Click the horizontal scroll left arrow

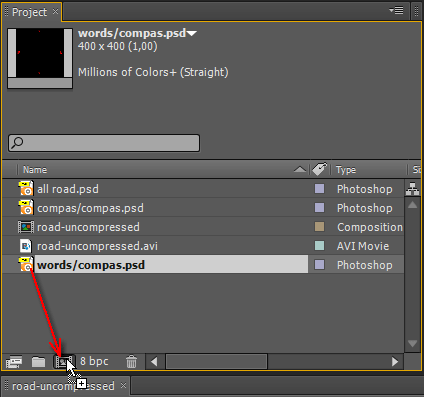click(154, 362)
